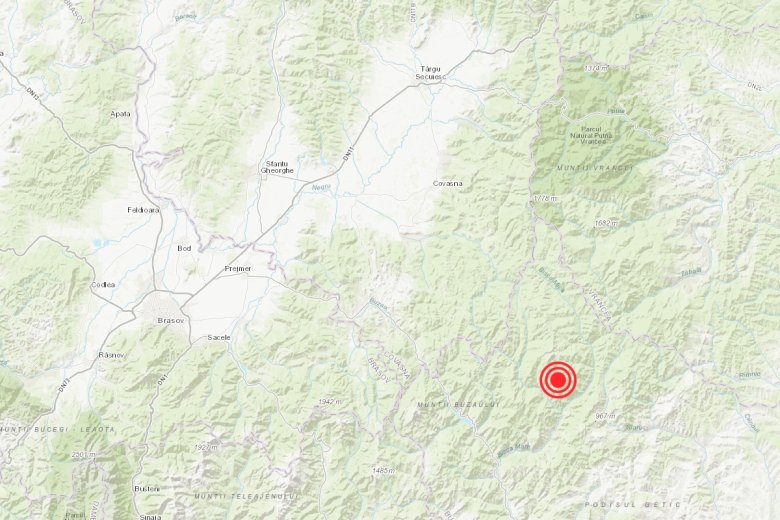Select the Parcul Natural Putna Vrancea label

(591, 135)
